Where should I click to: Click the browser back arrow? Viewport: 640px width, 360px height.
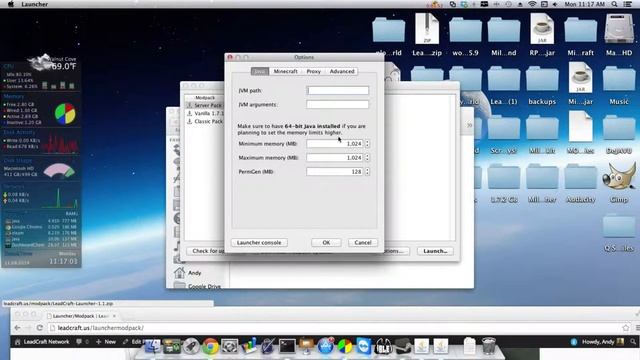click(x=17, y=328)
